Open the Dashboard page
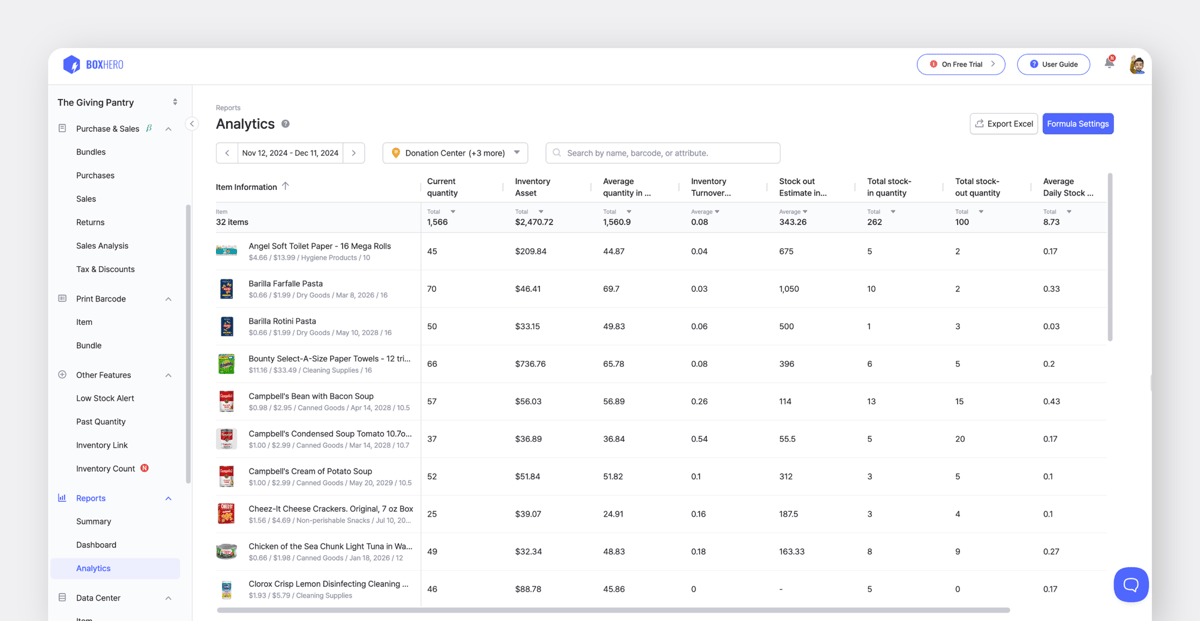The image size is (1200, 621). pos(95,544)
